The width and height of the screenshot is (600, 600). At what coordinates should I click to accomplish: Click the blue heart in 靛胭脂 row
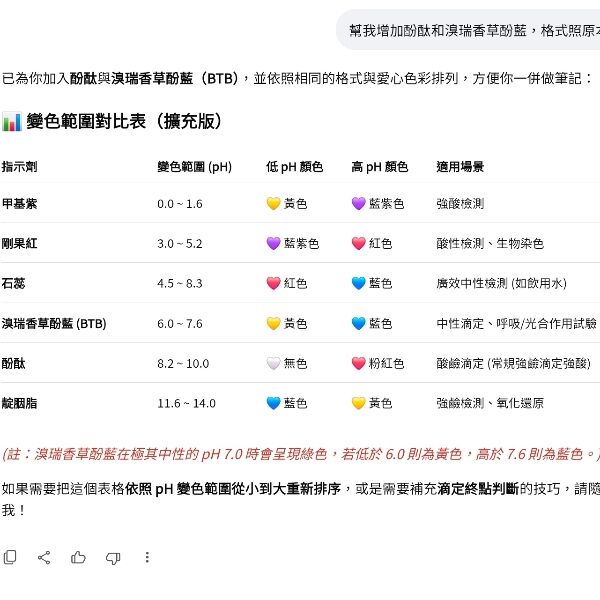click(273, 403)
